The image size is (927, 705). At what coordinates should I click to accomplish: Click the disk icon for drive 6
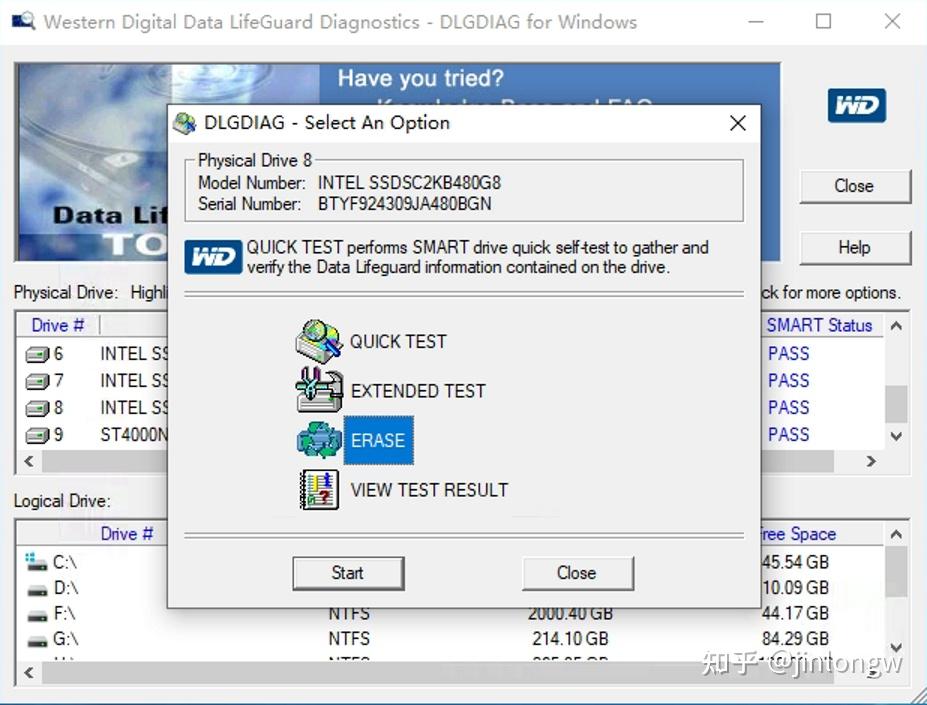tap(37, 354)
